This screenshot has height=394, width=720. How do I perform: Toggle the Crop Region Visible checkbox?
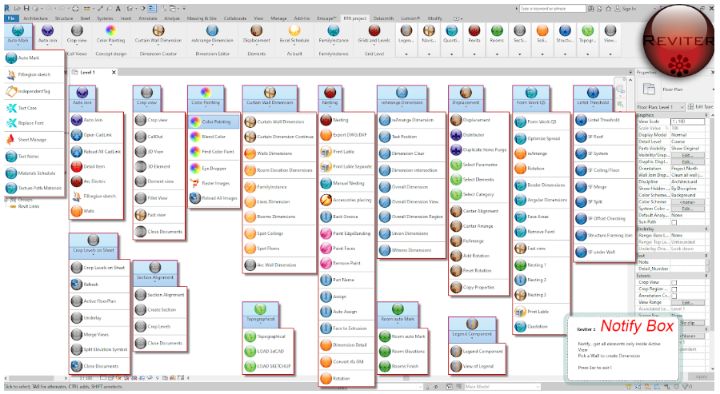tap(674, 289)
